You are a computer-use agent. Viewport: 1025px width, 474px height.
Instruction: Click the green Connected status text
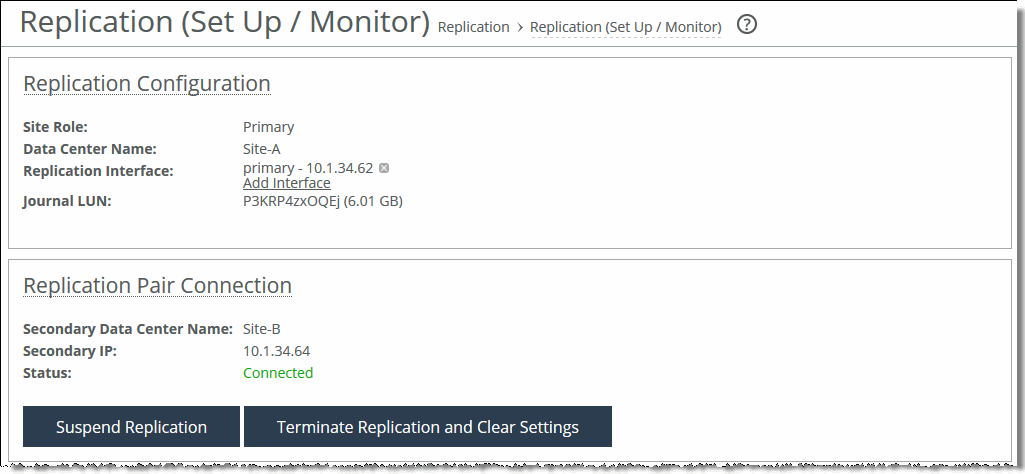[x=278, y=373]
